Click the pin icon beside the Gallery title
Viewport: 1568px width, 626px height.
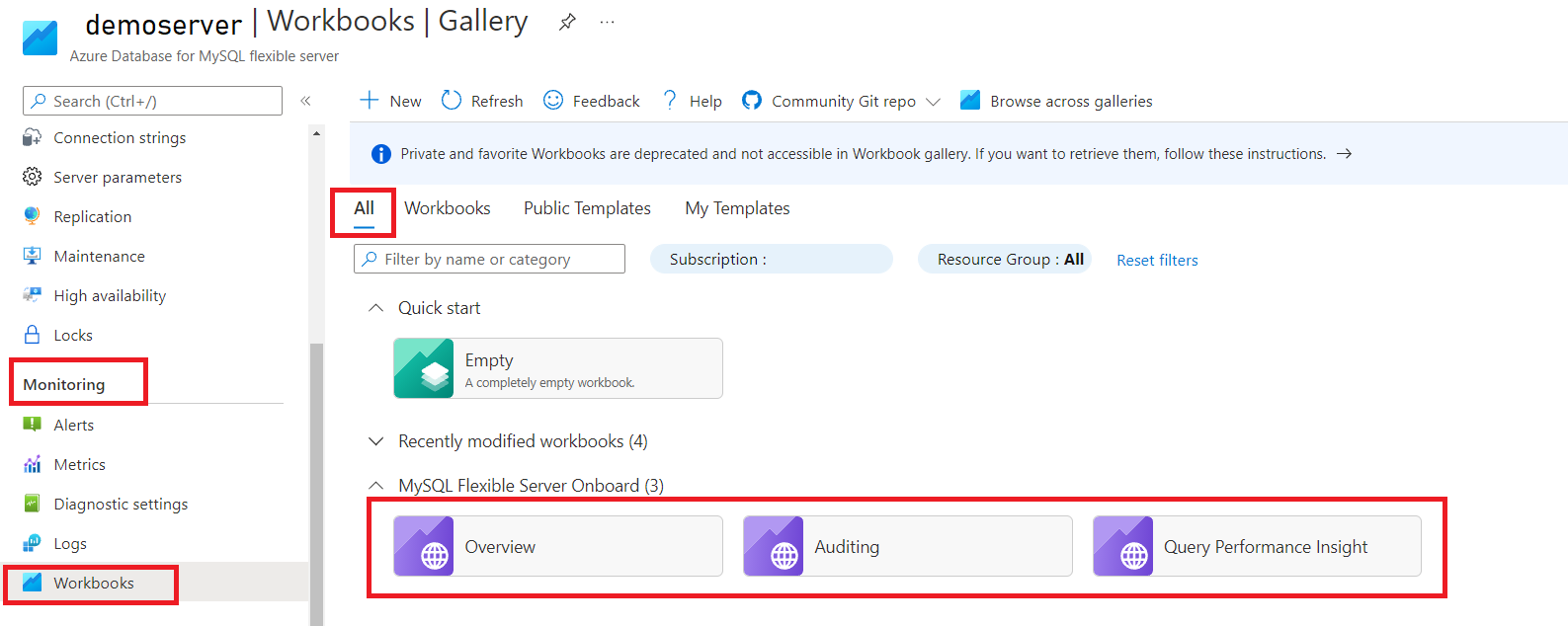pyautogui.click(x=567, y=22)
